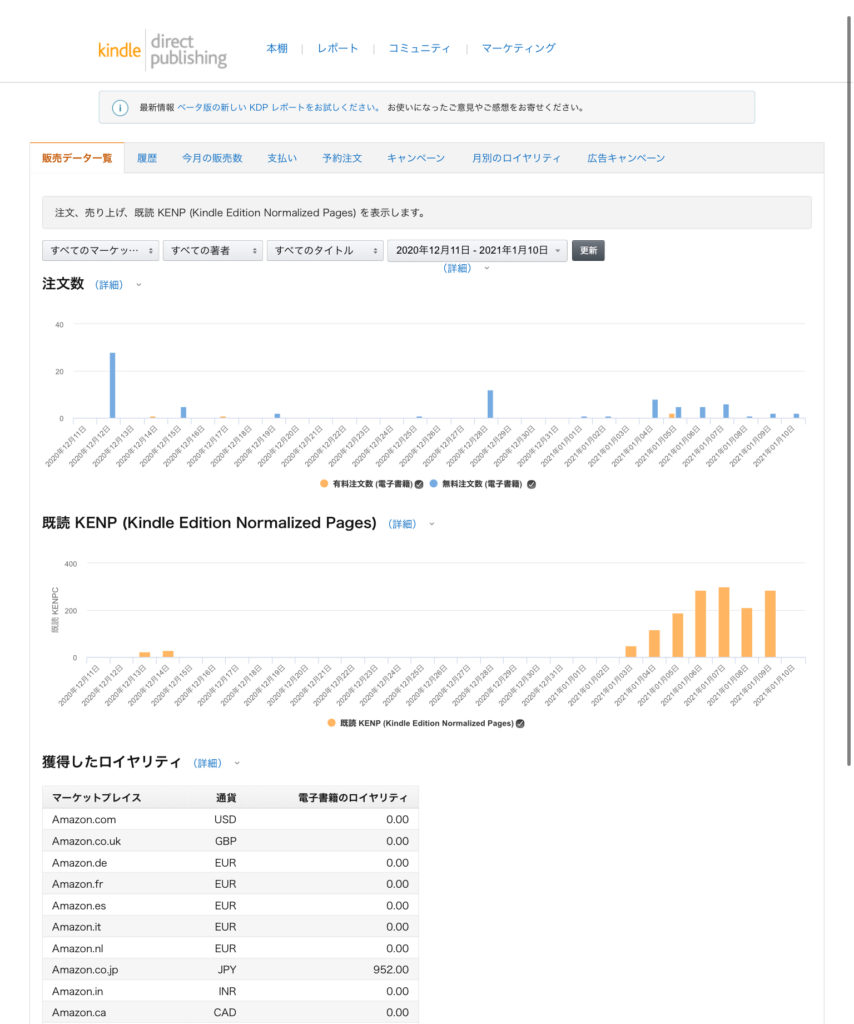
Task: Switch to the 予約注文 tab
Action: point(342,158)
